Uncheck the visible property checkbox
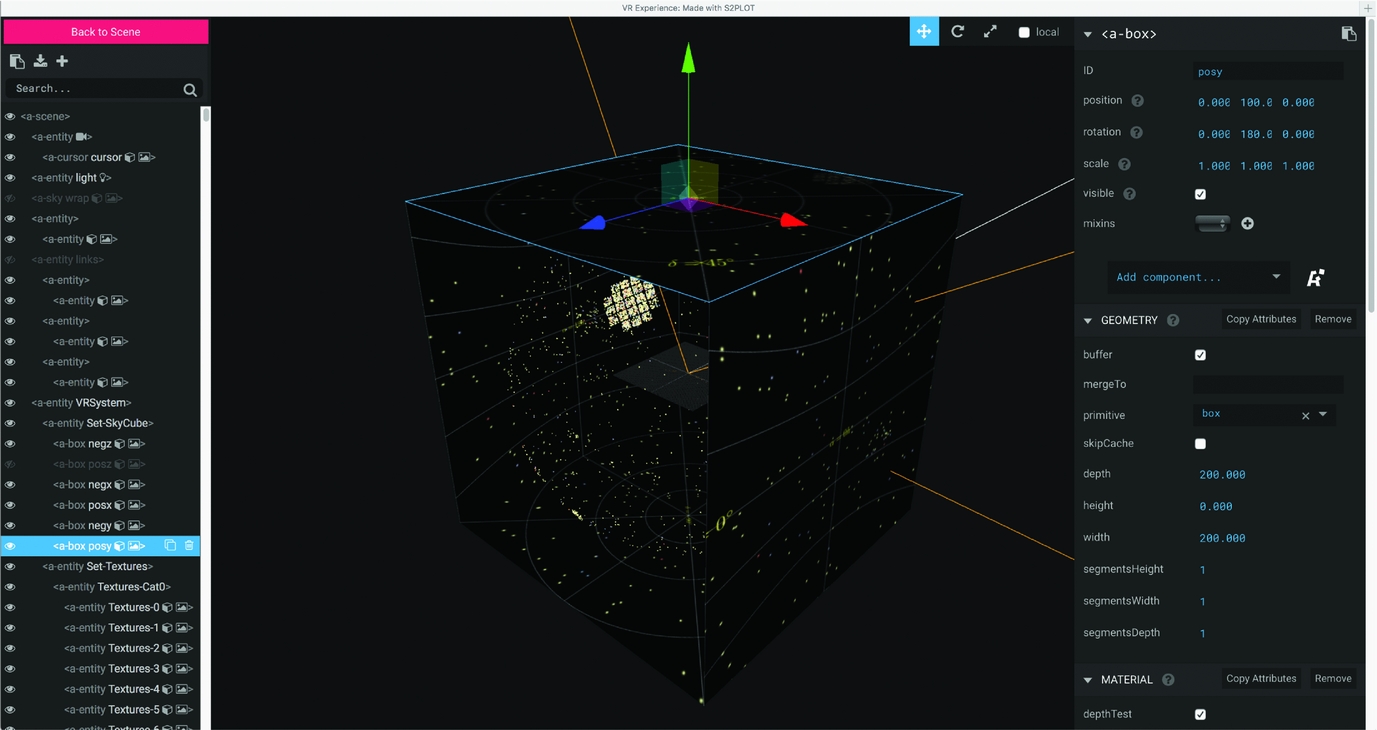 (x=1200, y=194)
